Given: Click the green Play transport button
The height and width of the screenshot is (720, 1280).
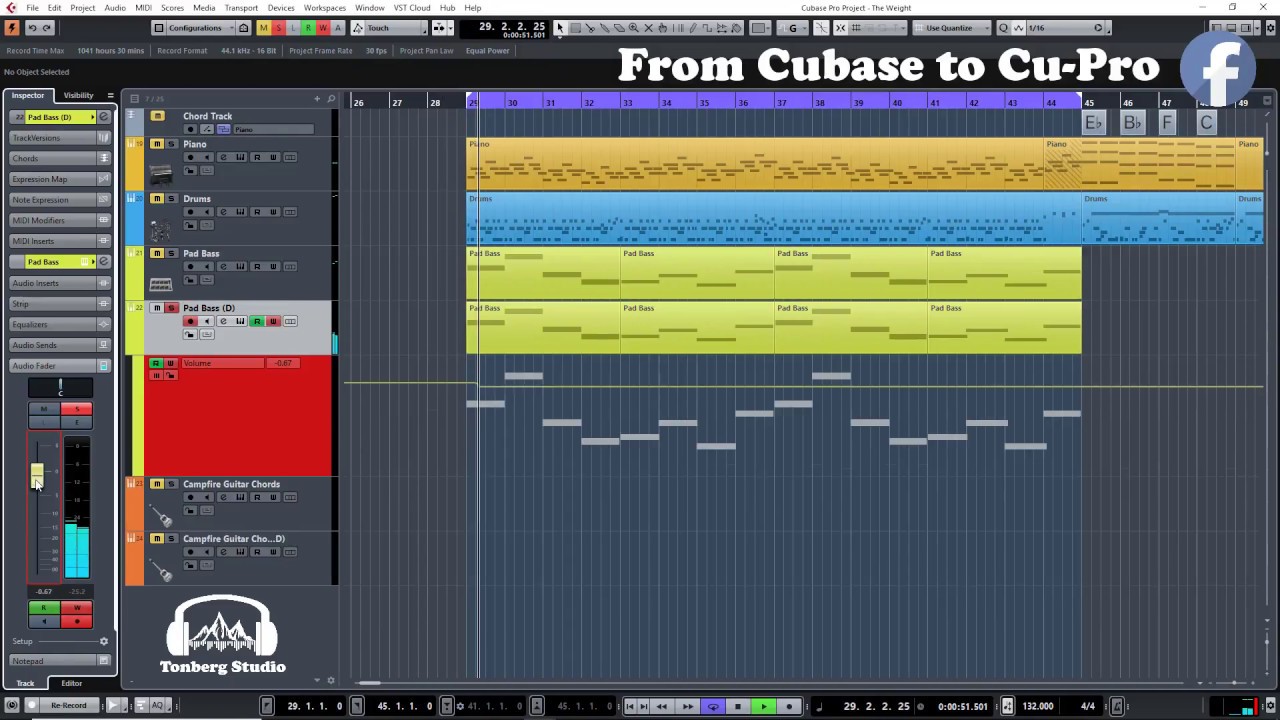Looking at the screenshot, I should (x=764, y=706).
